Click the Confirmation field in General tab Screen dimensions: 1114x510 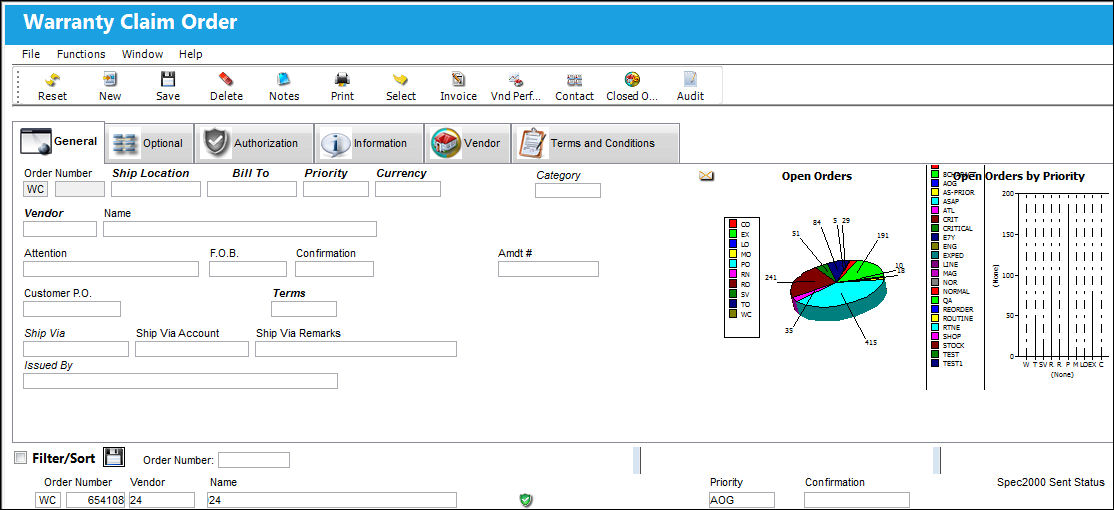click(335, 268)
